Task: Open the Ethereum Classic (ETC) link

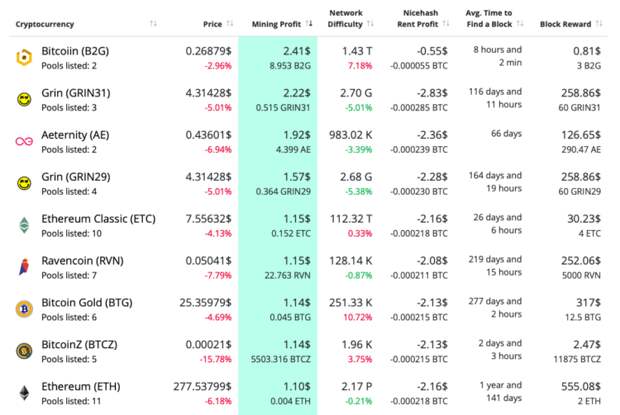Action: click(98, 219)
